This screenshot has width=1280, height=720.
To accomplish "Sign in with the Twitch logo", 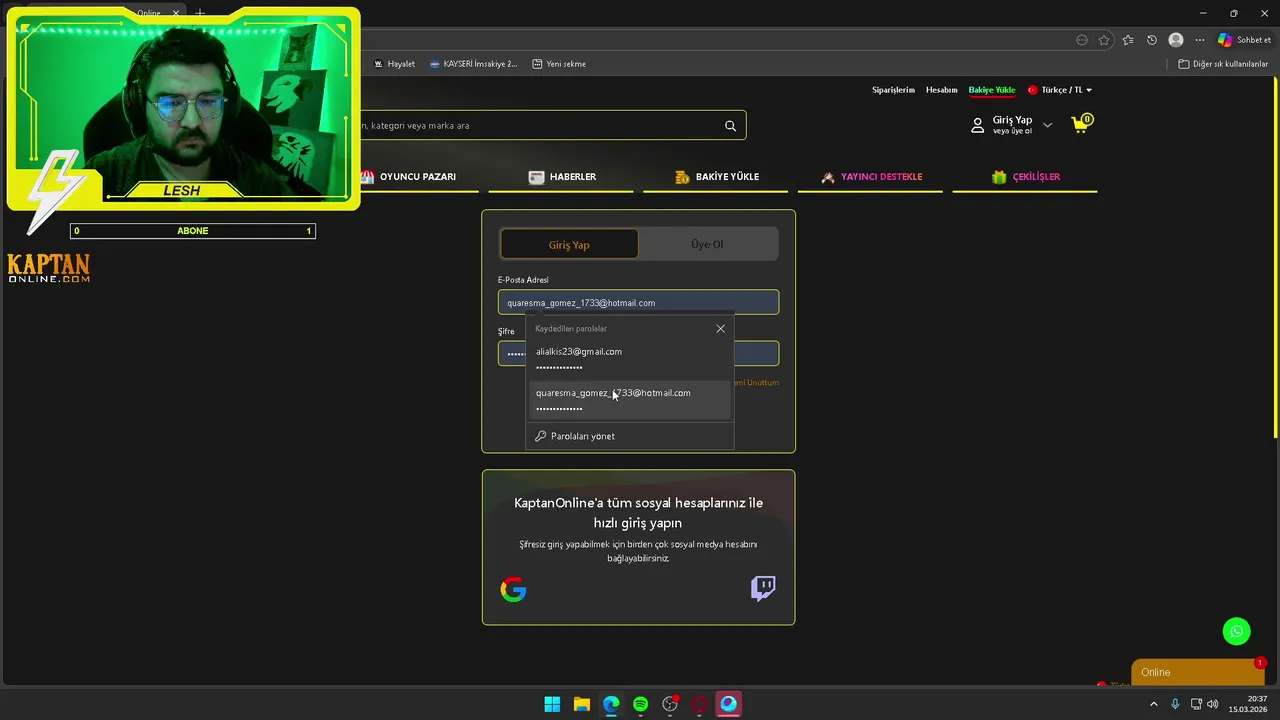I will (763, 588).
